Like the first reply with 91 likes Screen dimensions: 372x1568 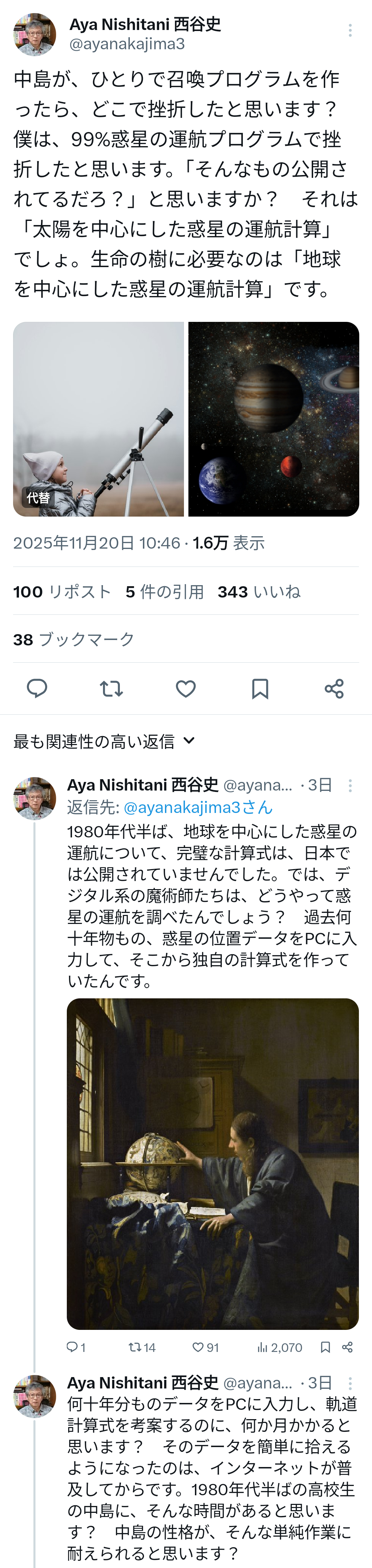198,1347
